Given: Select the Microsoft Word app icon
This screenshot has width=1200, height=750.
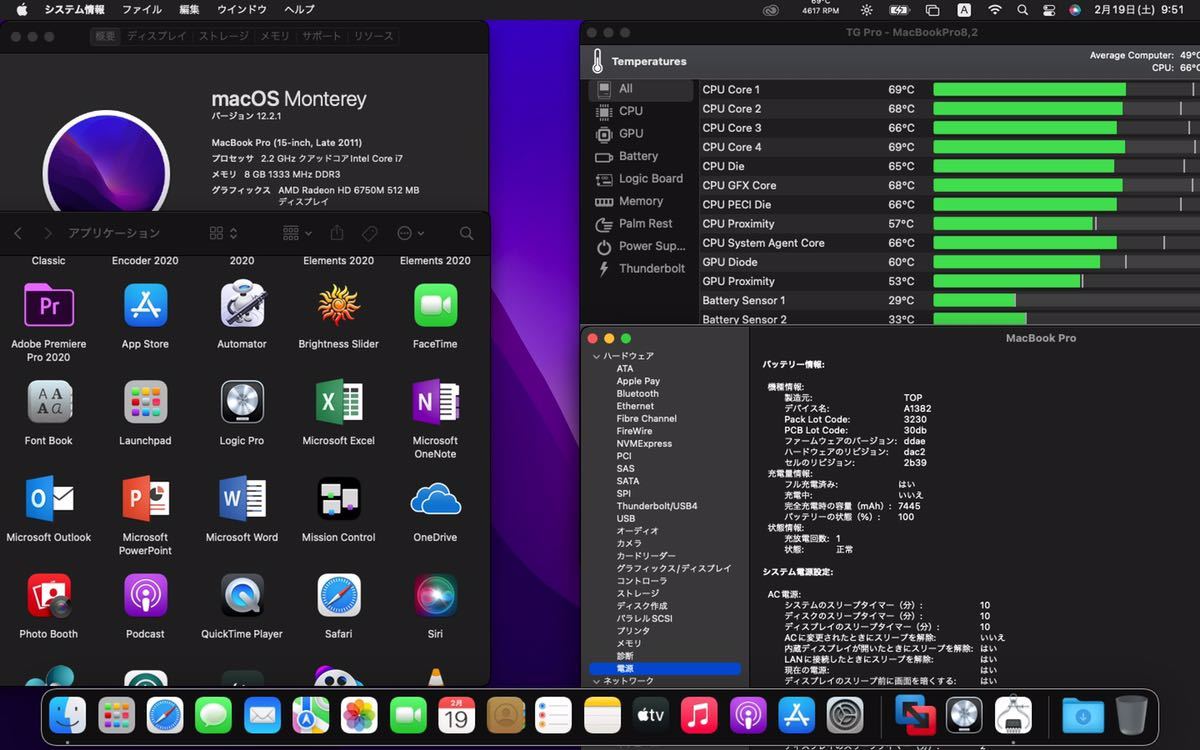Looking at the screenshot, I should (242, 498).
